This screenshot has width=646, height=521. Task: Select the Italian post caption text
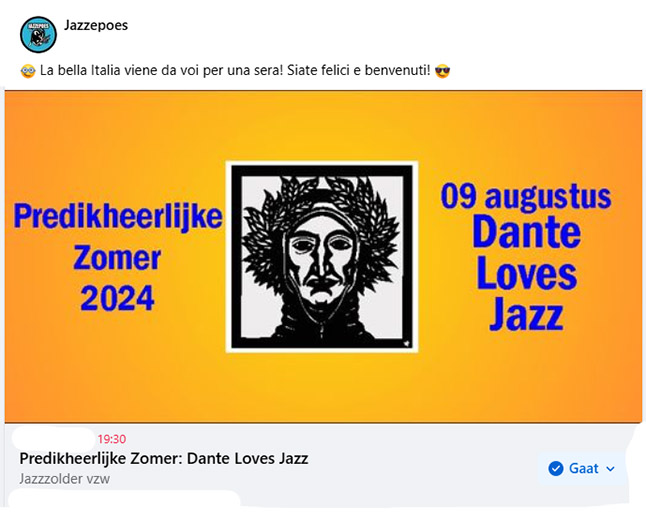(235, 71)
